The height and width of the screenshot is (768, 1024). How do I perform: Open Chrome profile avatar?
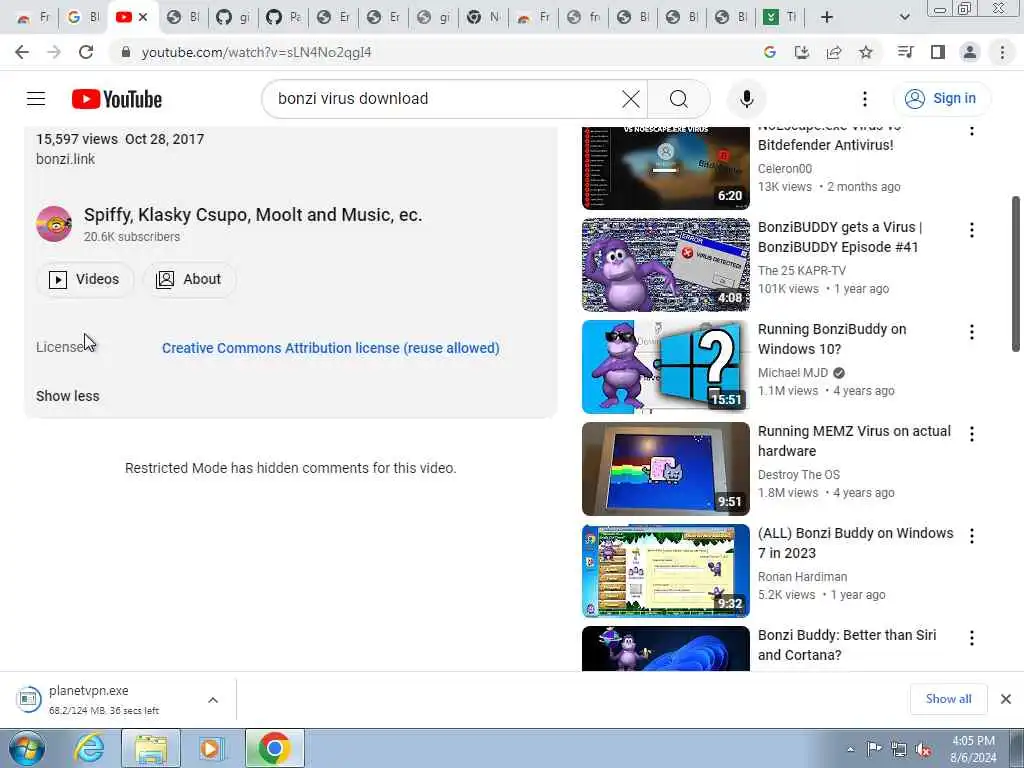[x=970, y=52]
